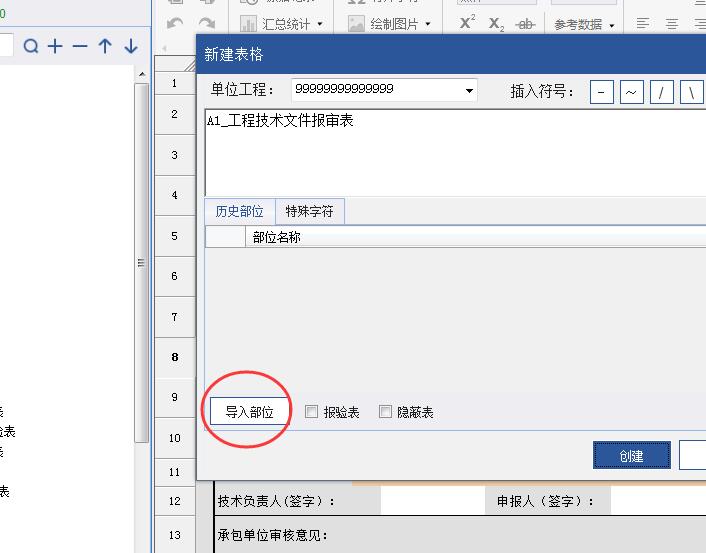Screen dimensions: 706x553
Task: Apply subscript X₂ formatting
Action: [496, 24]
